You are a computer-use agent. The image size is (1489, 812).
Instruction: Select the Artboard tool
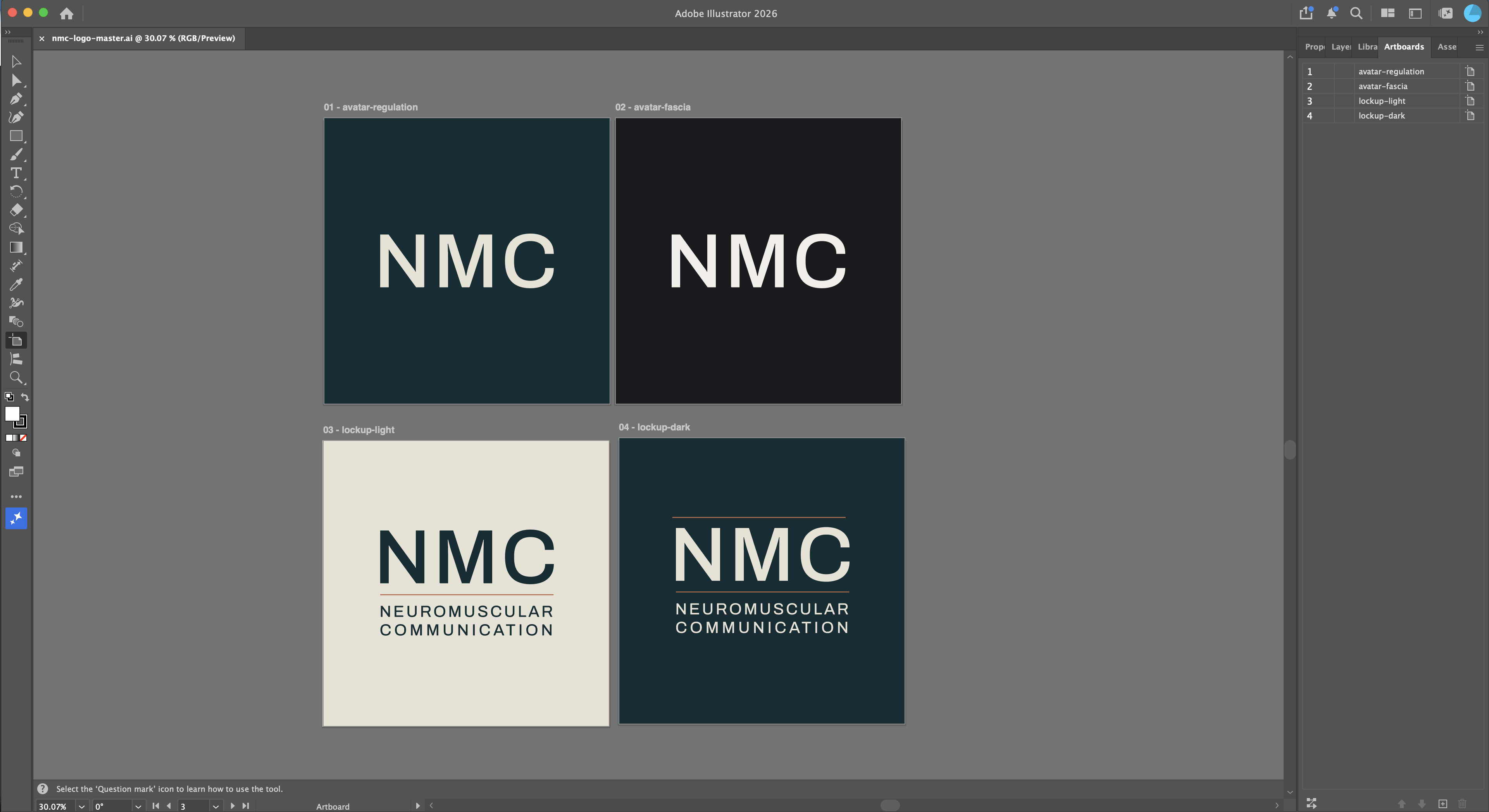(16, 341)
